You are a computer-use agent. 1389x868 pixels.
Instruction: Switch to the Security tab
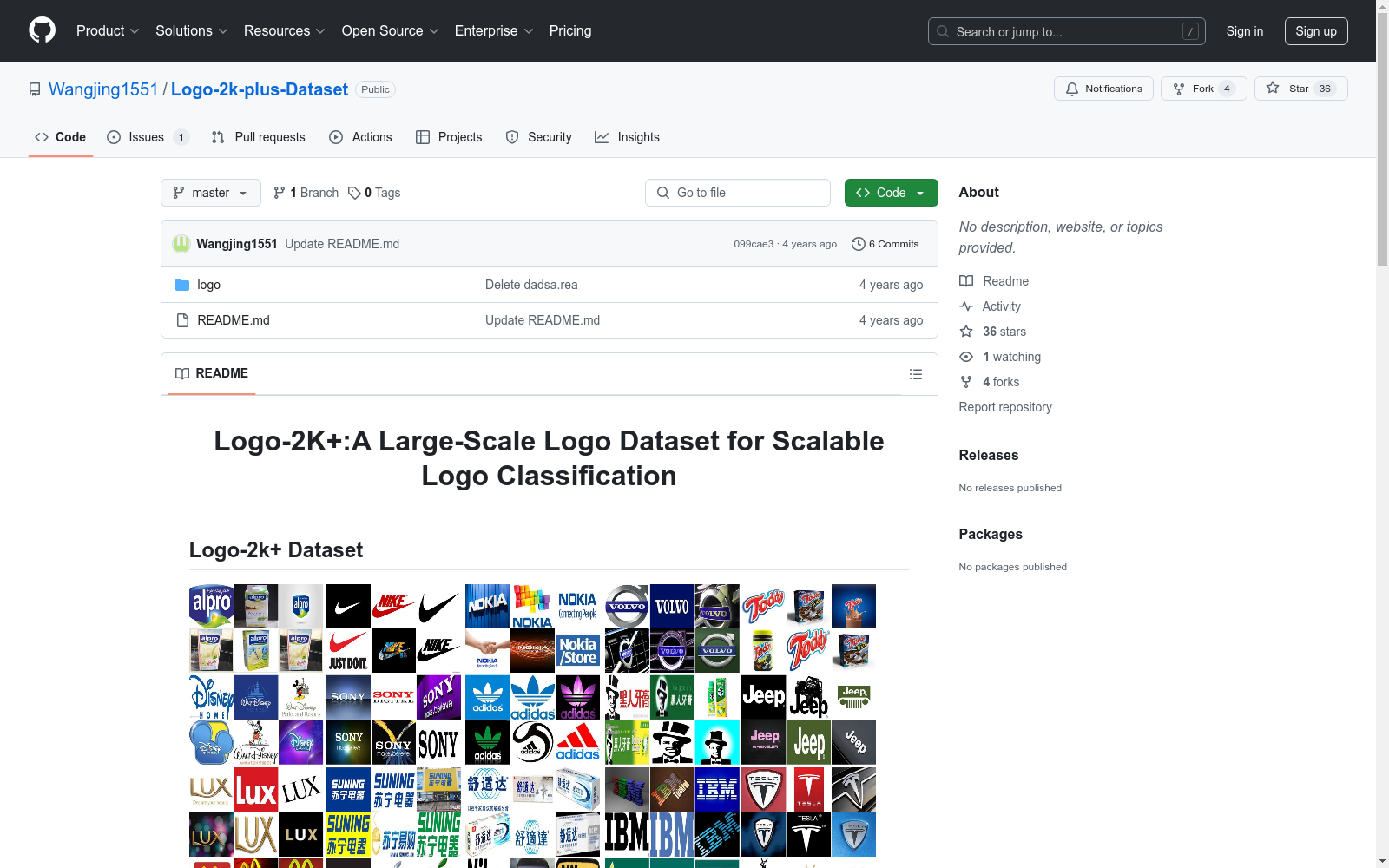click(539, 137)
